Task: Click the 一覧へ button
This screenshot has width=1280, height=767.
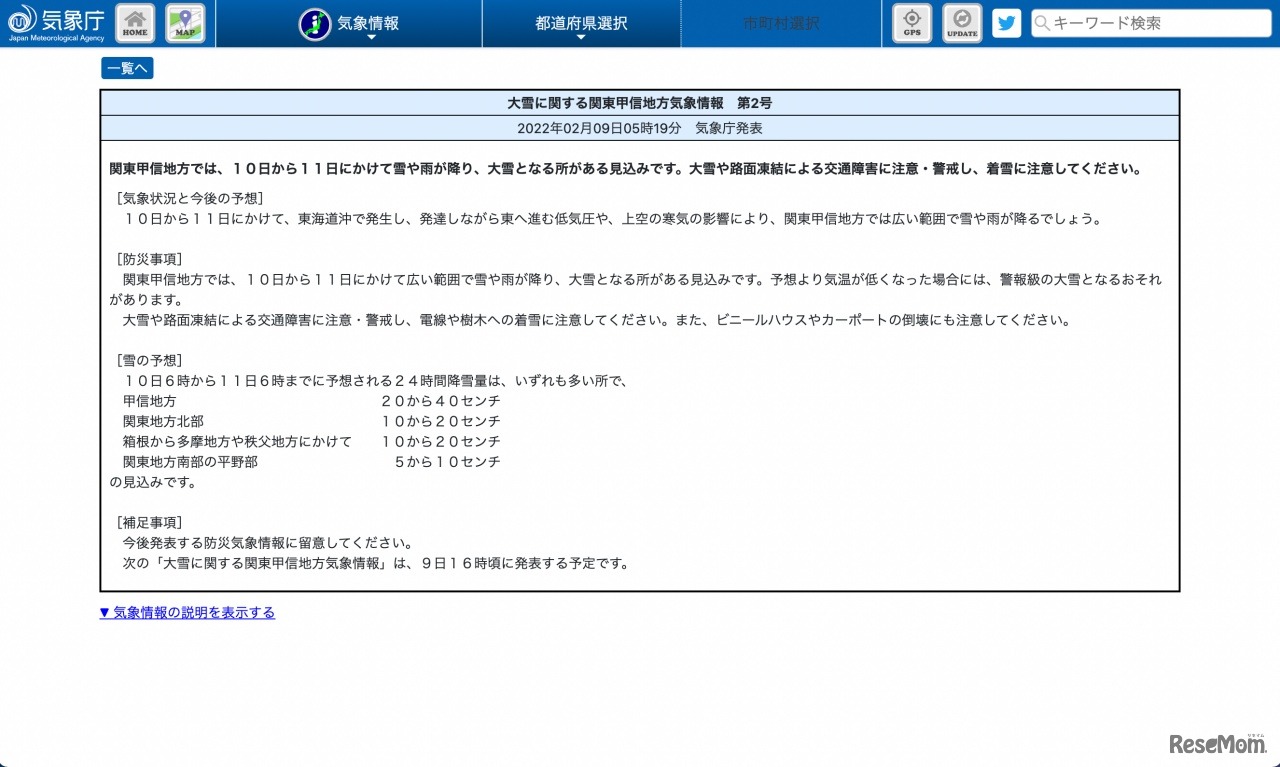Action: (127, 68)
